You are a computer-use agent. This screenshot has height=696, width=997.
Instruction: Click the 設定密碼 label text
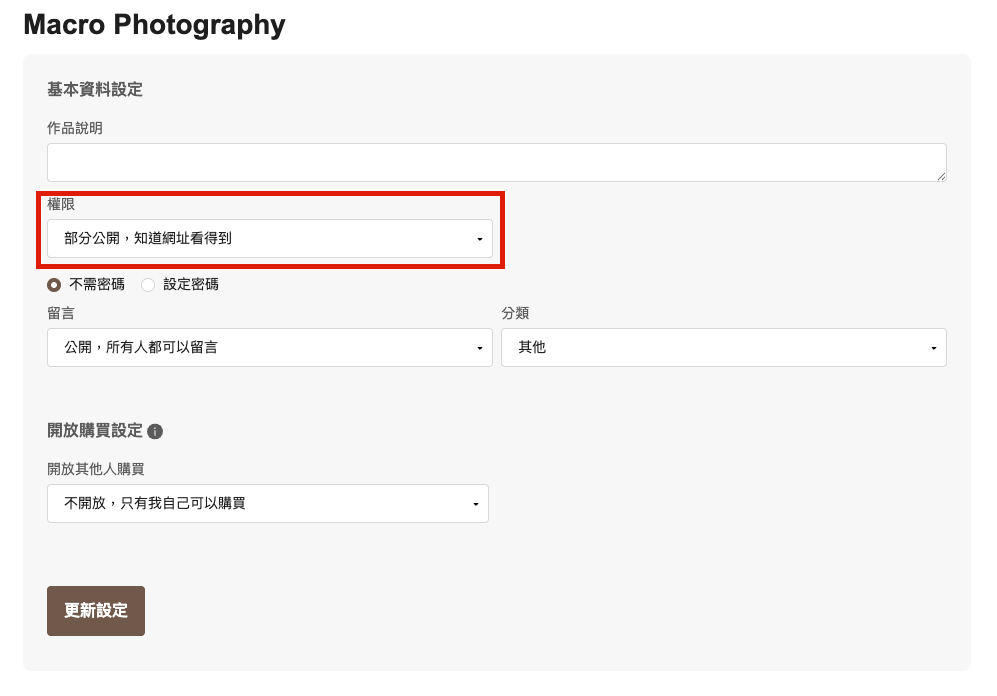pyautogui.click(x=190, y=284)
